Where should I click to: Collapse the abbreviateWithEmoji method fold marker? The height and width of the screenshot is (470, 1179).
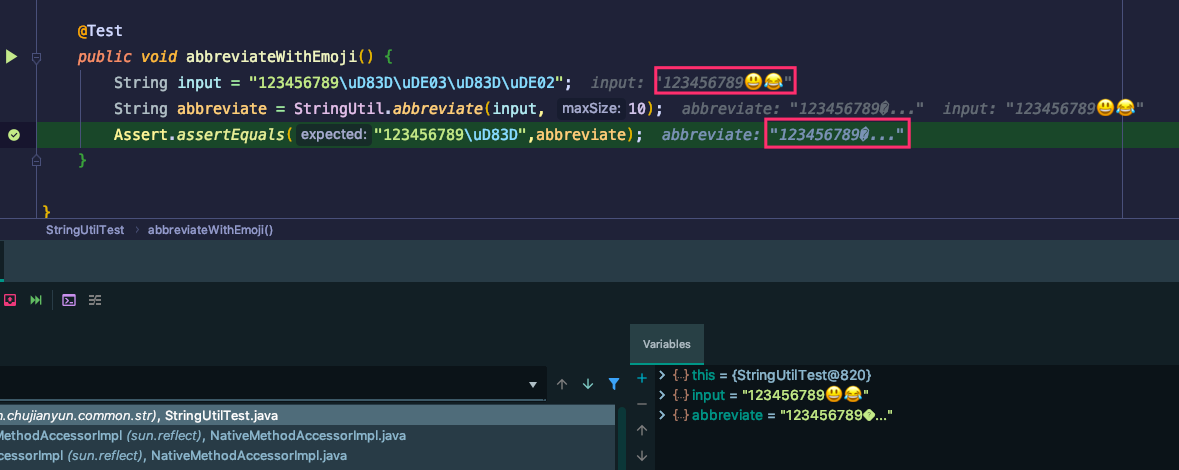point(36,57)
